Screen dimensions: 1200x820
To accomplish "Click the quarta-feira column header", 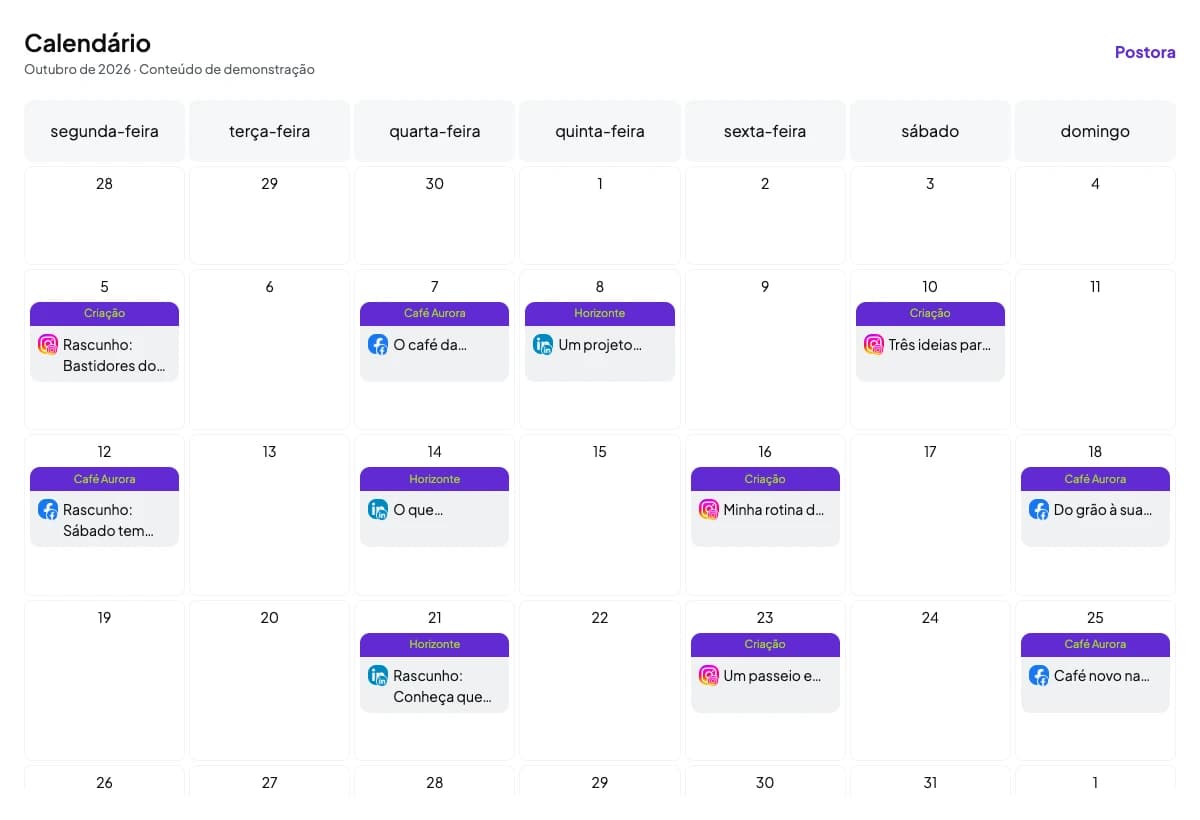I will click(434, 131).
